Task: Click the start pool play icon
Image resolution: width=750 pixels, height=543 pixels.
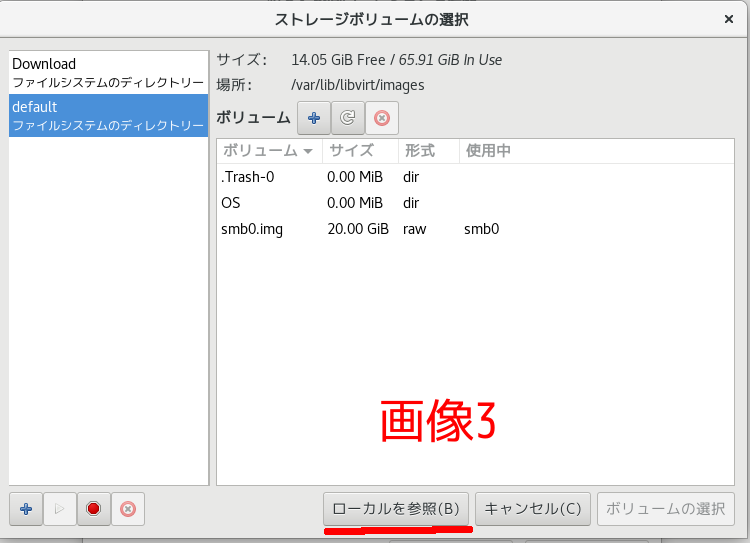Action: pos(60,509)
